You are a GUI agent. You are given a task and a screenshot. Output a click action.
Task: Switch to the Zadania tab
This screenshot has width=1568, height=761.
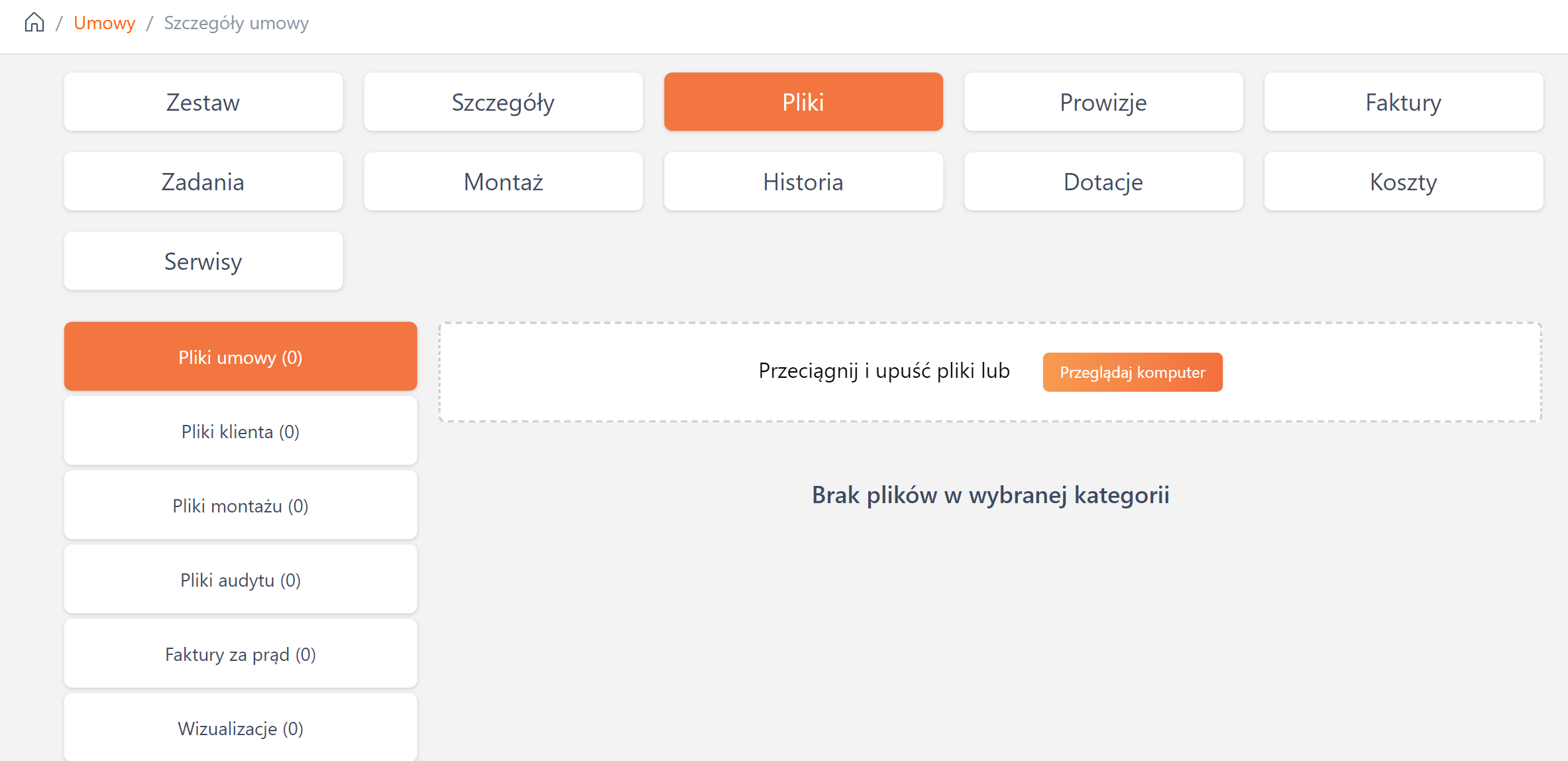tap(203, 182)
